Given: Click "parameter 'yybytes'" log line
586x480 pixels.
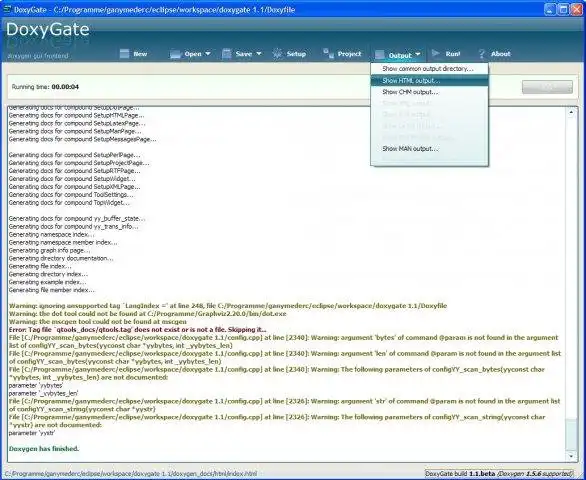Looking at the screenshot, I should click(x=36, y=385).
